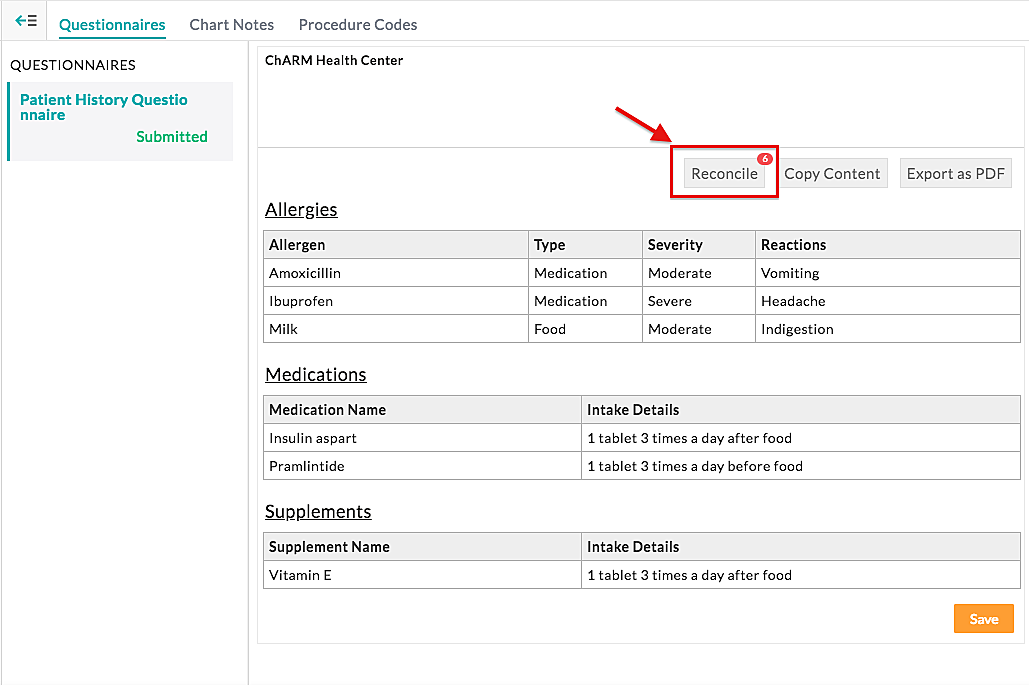Open the Procedure Codes tab
The height and width of the screenshot is (685, 1029).
click(x=358, y=24)
